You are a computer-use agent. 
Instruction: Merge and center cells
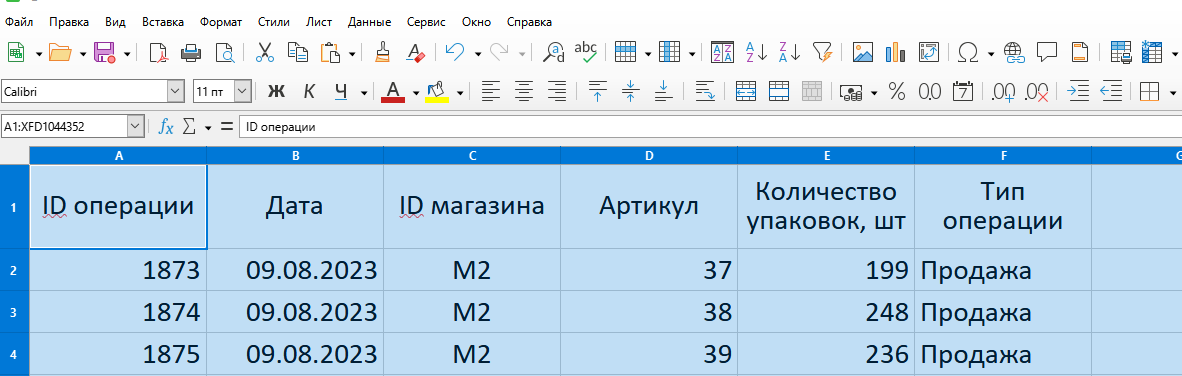[x=746, y=92]
